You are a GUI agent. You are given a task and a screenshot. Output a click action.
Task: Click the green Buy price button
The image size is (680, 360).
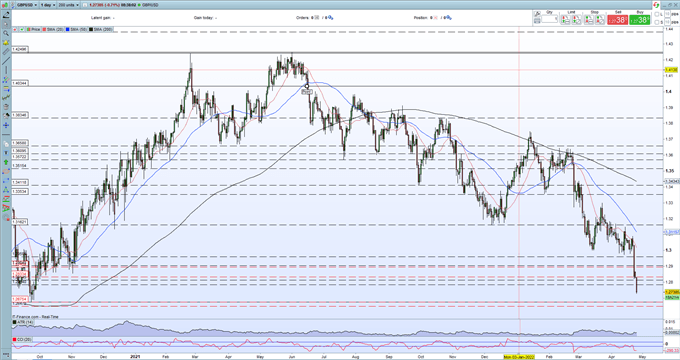[x=640, y=20]
